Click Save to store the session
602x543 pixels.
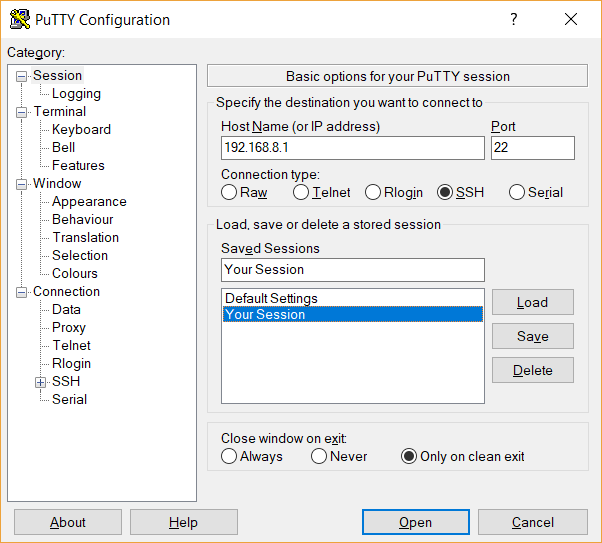pos(532,336)
